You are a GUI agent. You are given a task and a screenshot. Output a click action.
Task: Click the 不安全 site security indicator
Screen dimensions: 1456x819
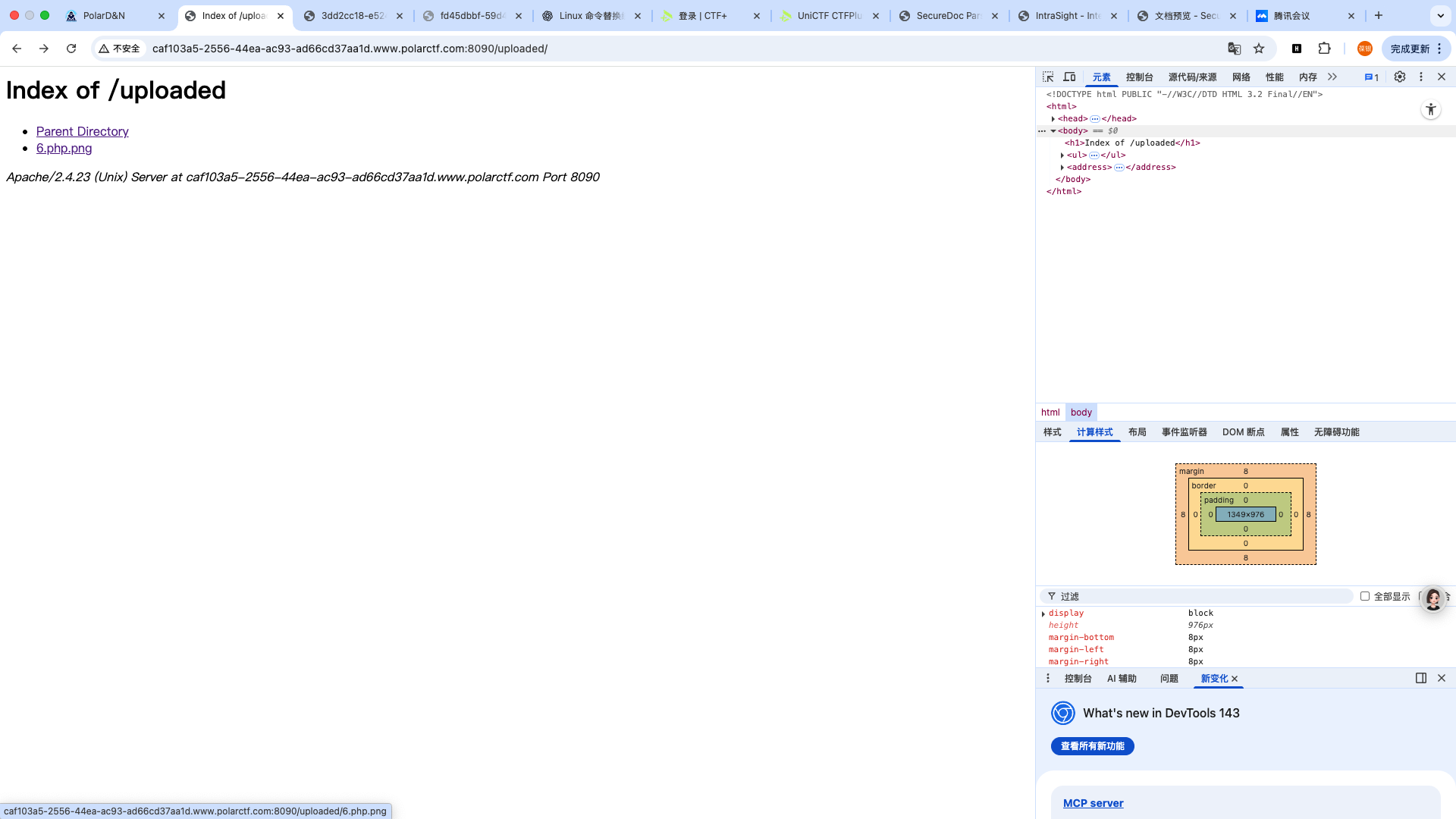click(120, 49)
